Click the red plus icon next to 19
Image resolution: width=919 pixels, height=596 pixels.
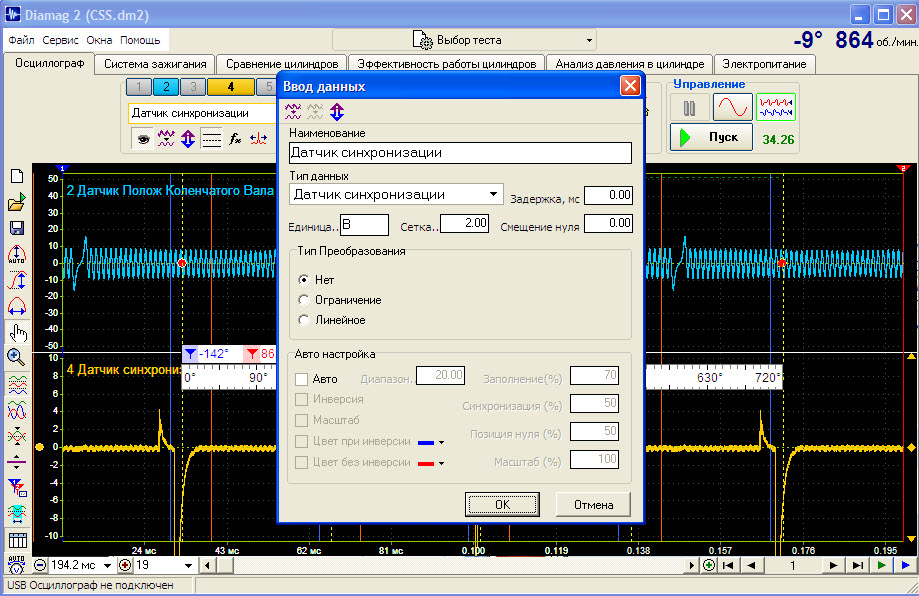point(125,566)
